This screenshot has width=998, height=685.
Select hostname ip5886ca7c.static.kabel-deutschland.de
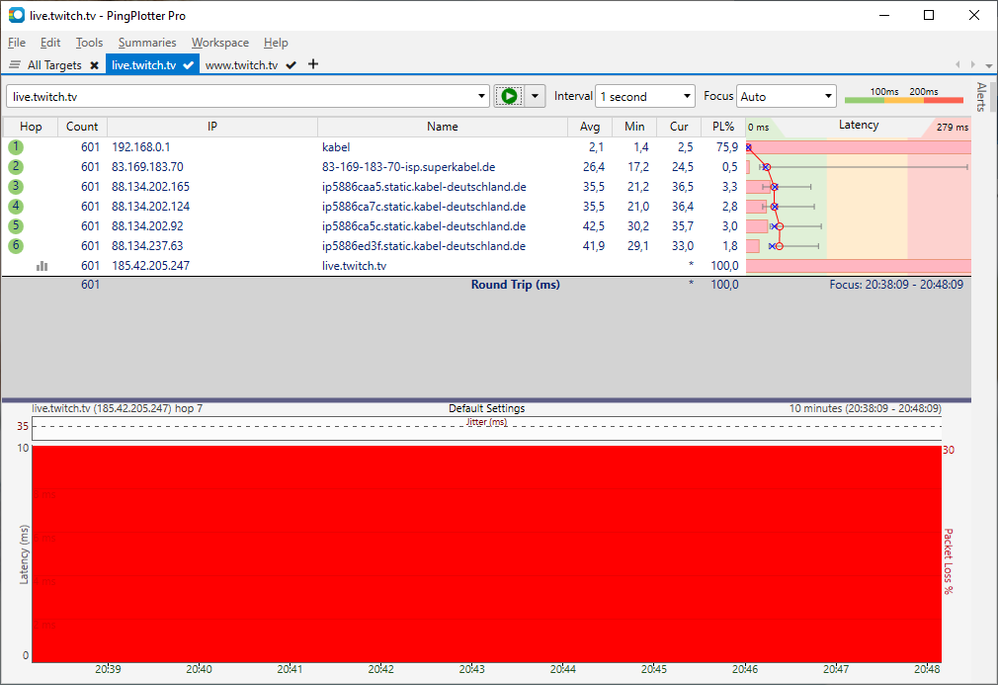(x=424, y=206)
